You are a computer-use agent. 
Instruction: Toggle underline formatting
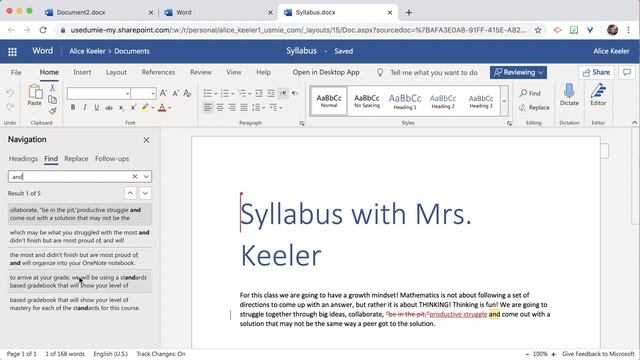pyautogui.click(x=96, y=107)
